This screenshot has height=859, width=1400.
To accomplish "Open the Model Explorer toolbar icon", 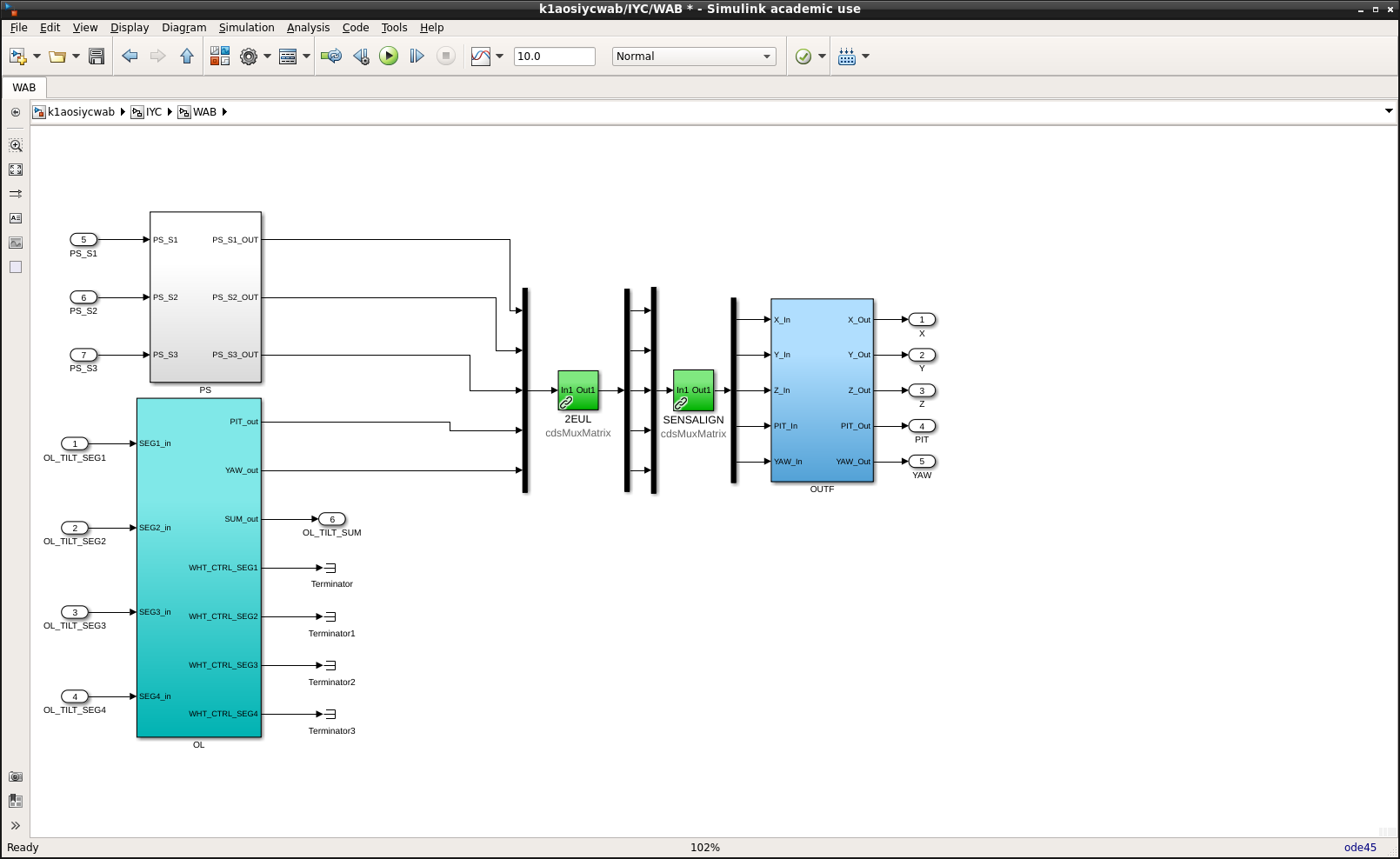I will (x=288, y=57).
